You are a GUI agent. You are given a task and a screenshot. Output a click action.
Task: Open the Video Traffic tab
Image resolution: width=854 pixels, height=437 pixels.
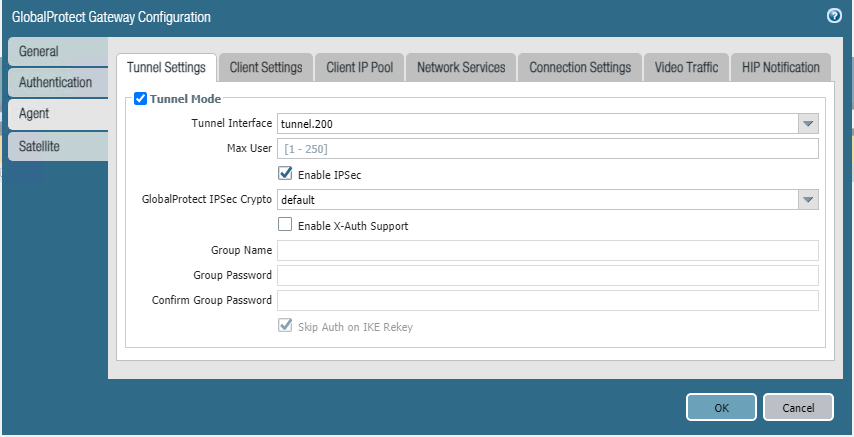tap(686, 68)
